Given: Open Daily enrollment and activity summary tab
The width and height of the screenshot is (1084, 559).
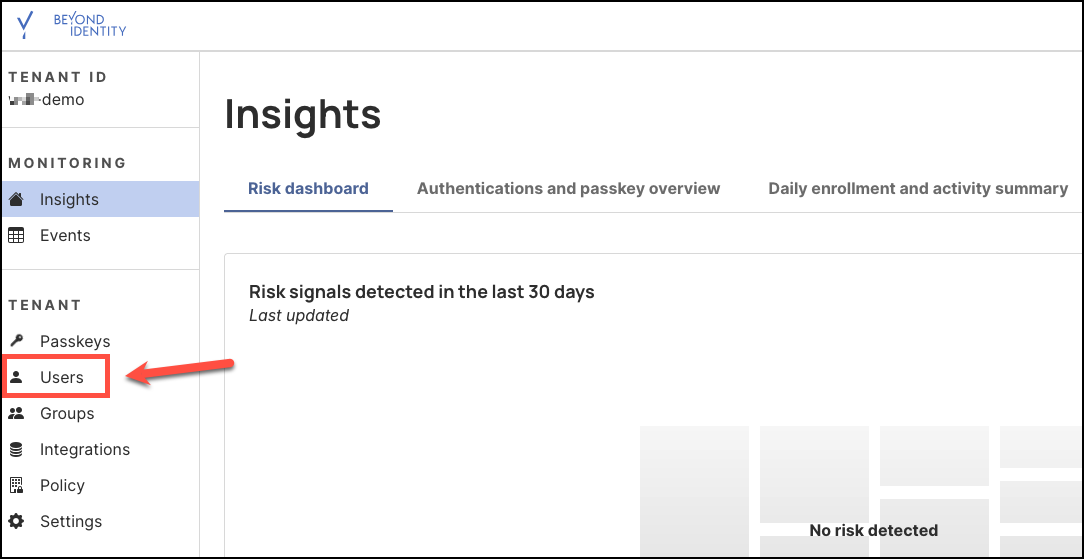Looking at the screenshot, I should [918, 188].
